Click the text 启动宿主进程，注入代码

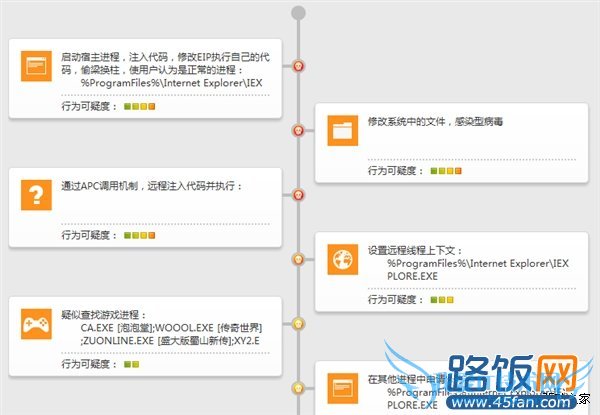(x=114, y=57)
